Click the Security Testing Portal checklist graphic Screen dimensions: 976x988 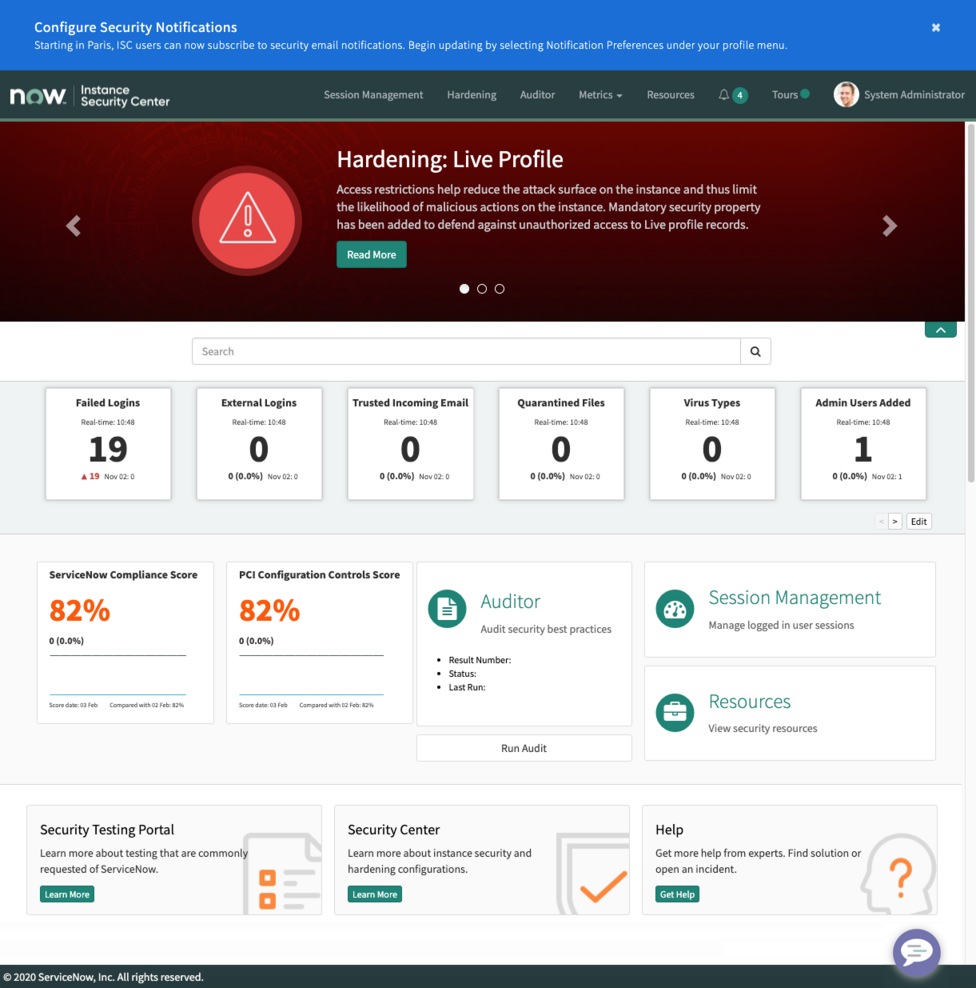click(282, 873)
